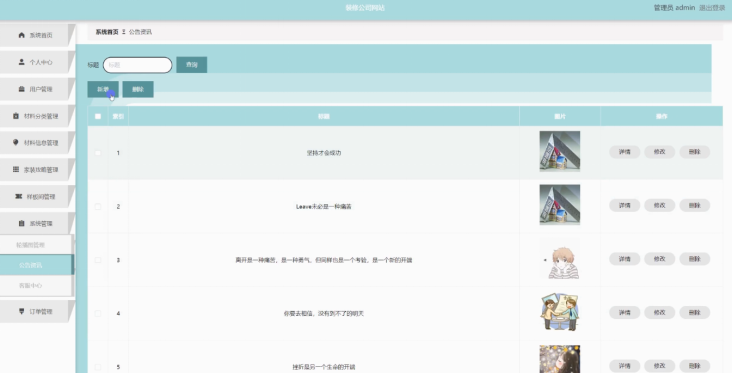Click the 索引 column header
733x374 pixels.
[118, 116]
